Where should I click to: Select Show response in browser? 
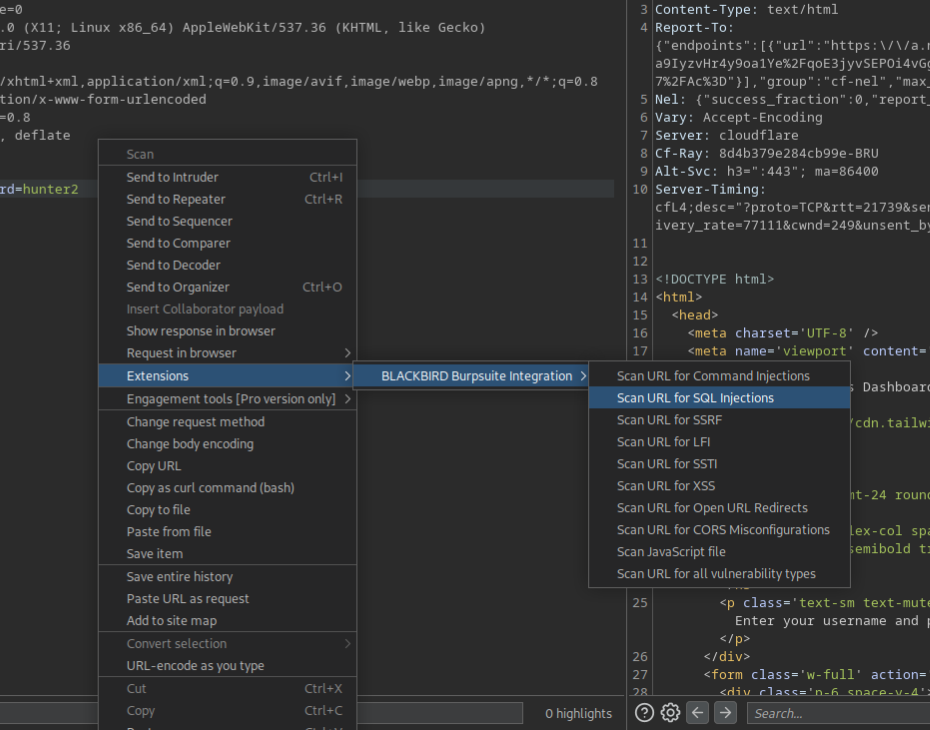click(x=200, y=331)
